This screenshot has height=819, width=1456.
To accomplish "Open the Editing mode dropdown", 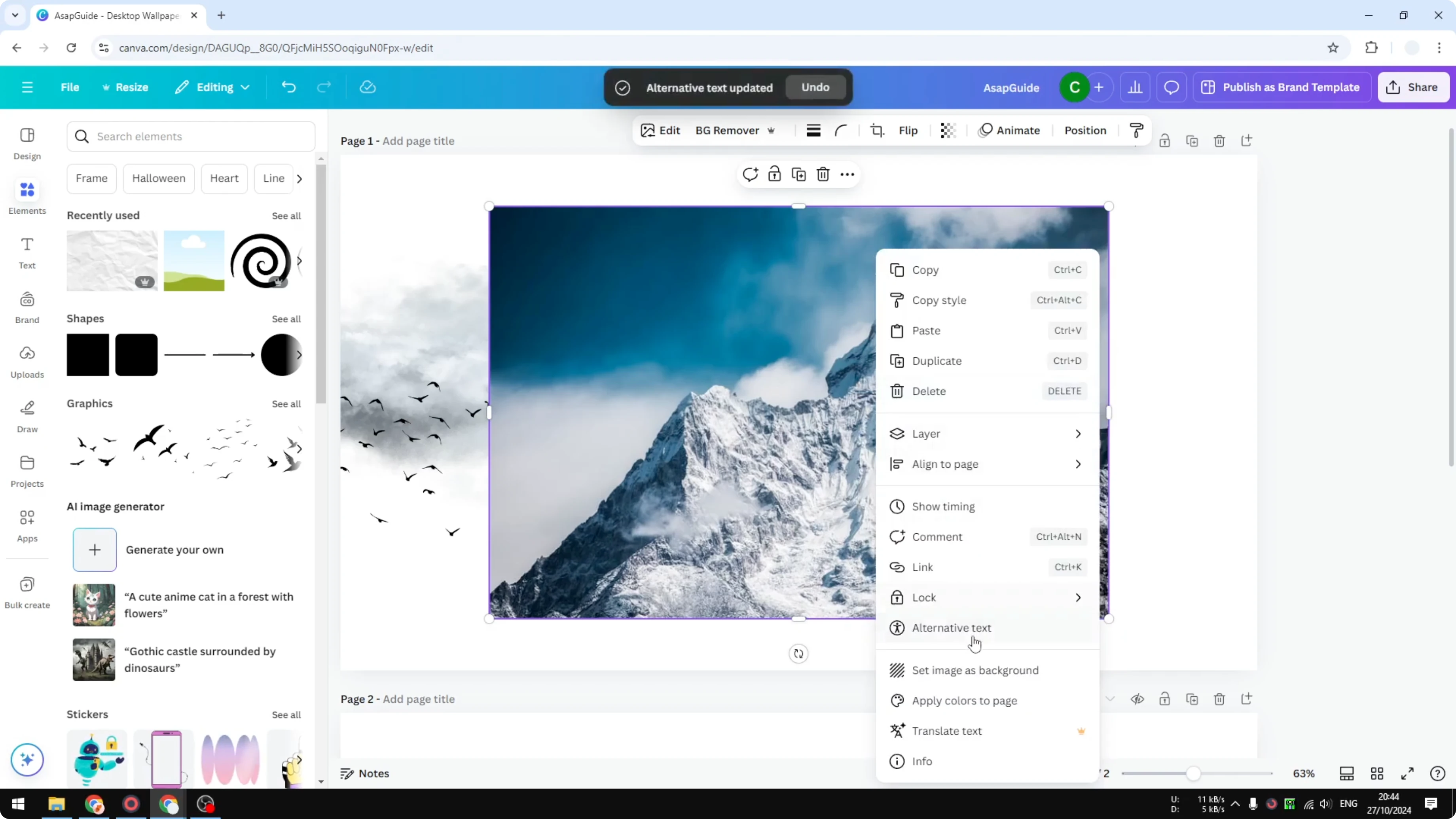I will coord(212,87).
